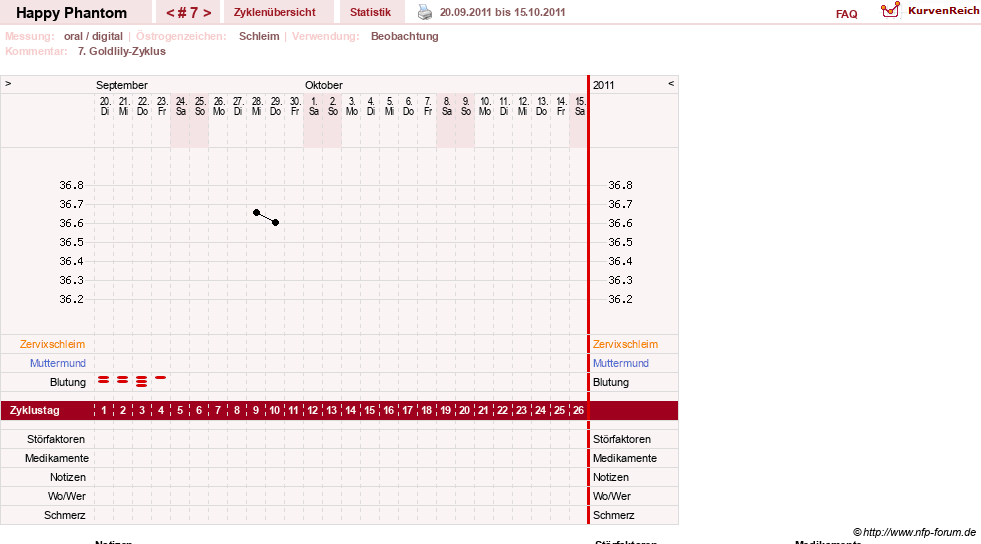The width and height of the screenshot is (981, 544).
Task: Open the Zyklenübersicht tab
Action: pos(275,13)
